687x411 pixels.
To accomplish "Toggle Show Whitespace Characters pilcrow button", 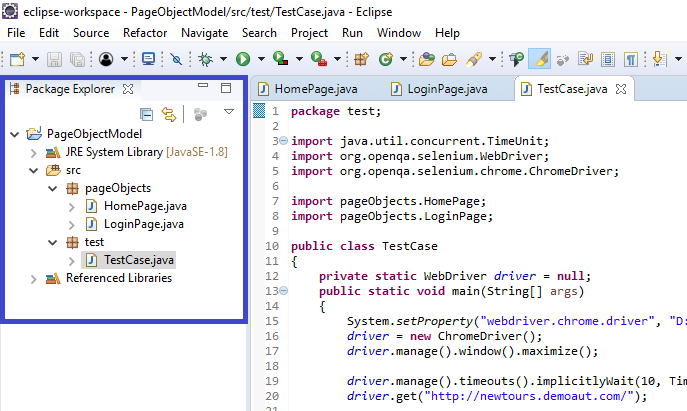I will (630, 59).
